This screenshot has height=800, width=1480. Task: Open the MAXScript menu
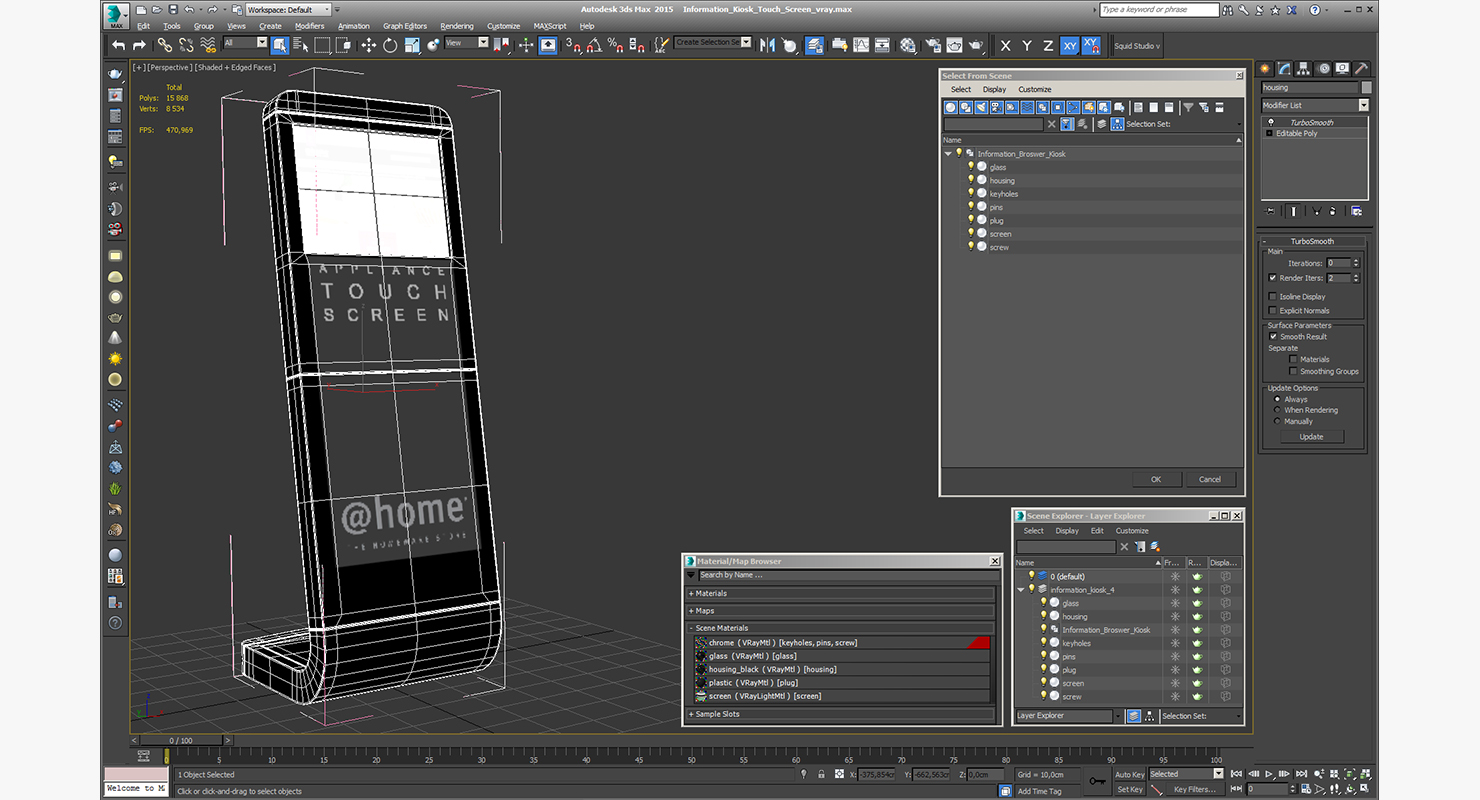(550, 26)
